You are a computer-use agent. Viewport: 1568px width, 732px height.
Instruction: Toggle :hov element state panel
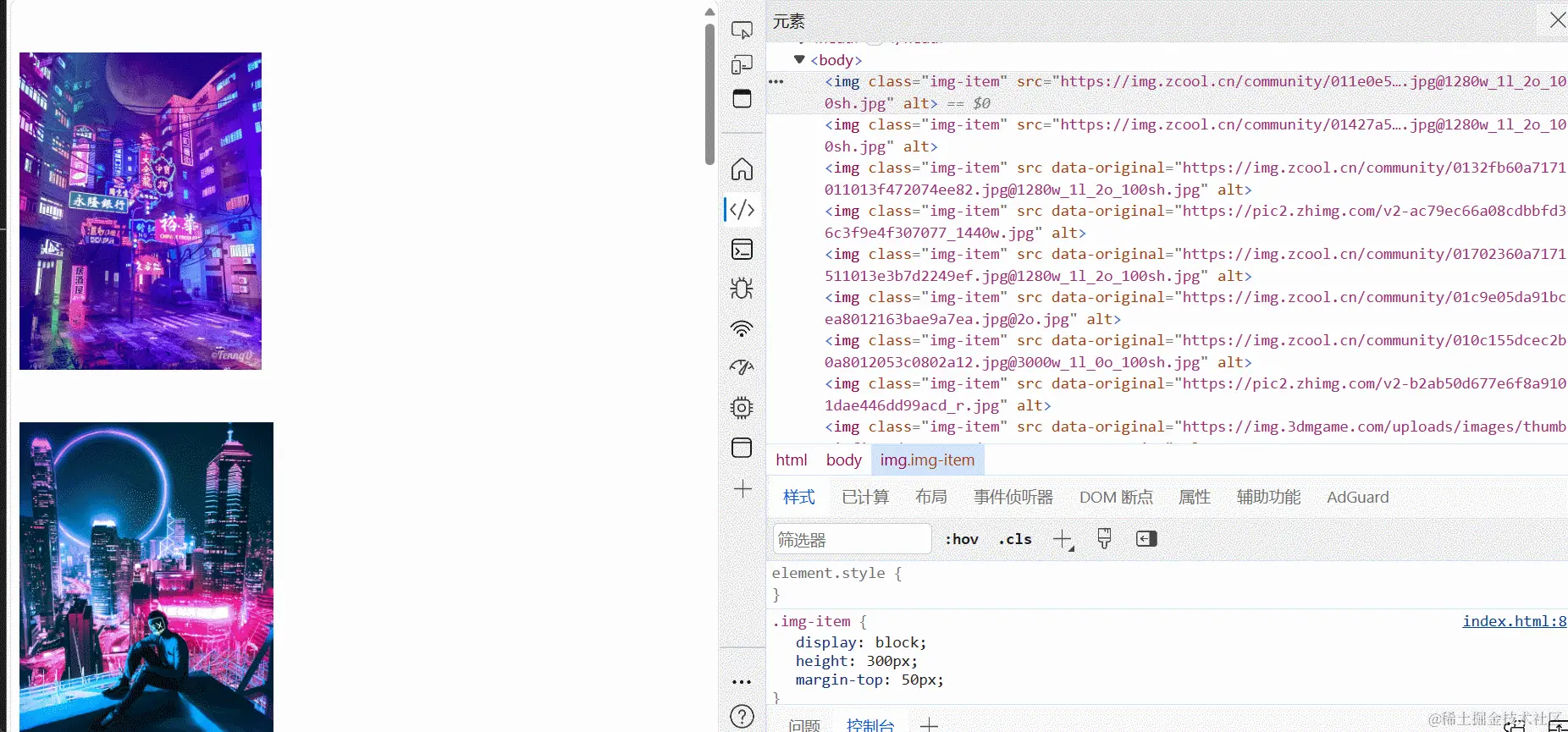(x=962, y=539)
